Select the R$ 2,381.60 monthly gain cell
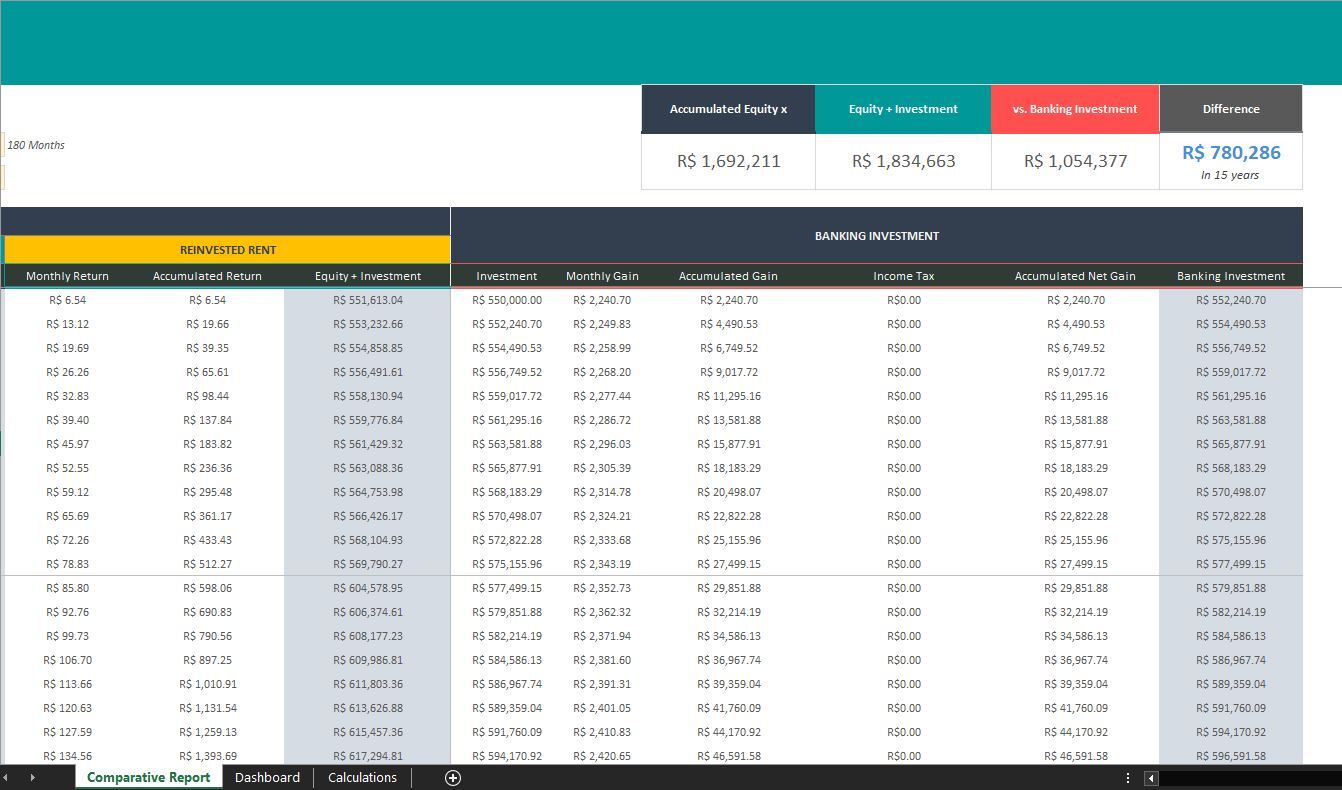Image resolution: width=1342 pixels, height=790 pixels. [x=602, y=660]
